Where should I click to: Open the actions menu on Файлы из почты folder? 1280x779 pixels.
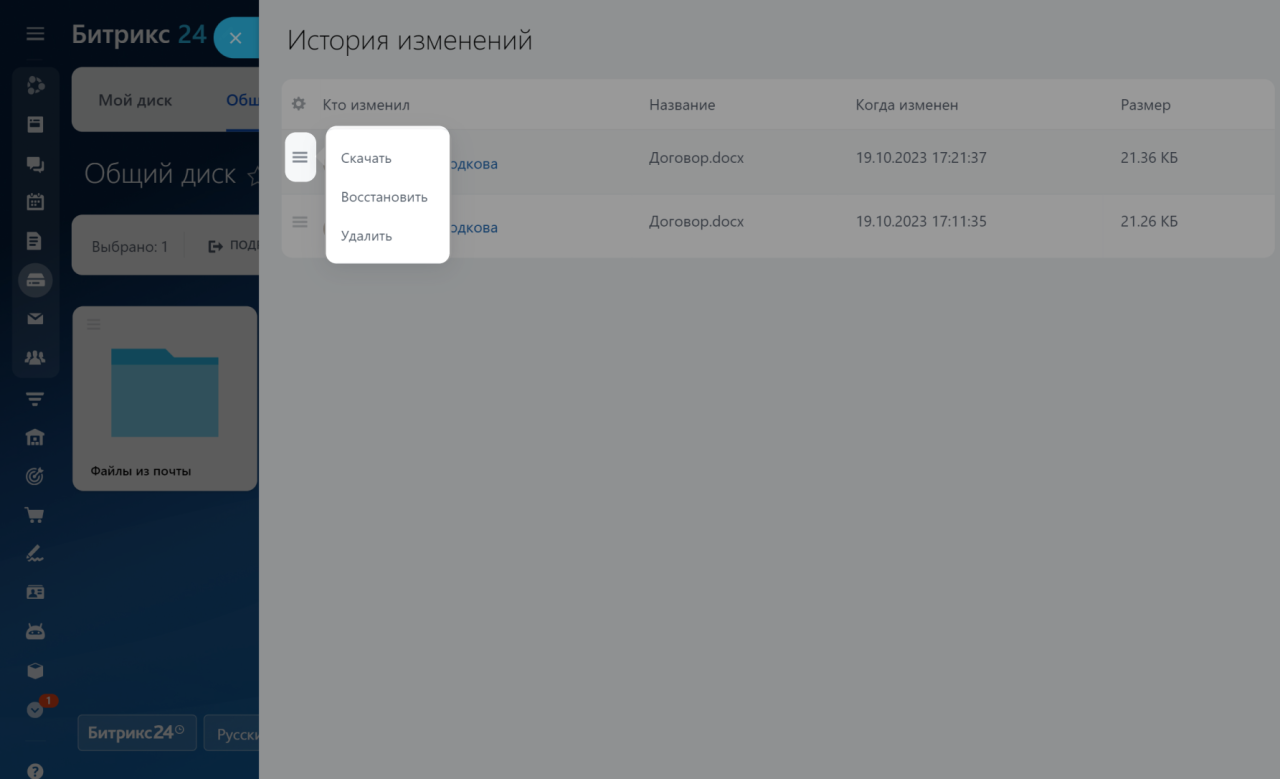pos(93,323)
